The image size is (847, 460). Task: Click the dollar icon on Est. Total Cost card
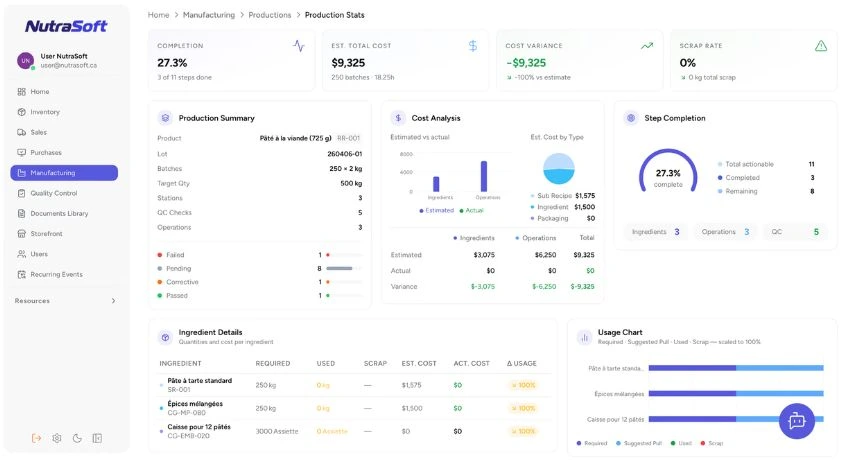click(x=473, y=46)
